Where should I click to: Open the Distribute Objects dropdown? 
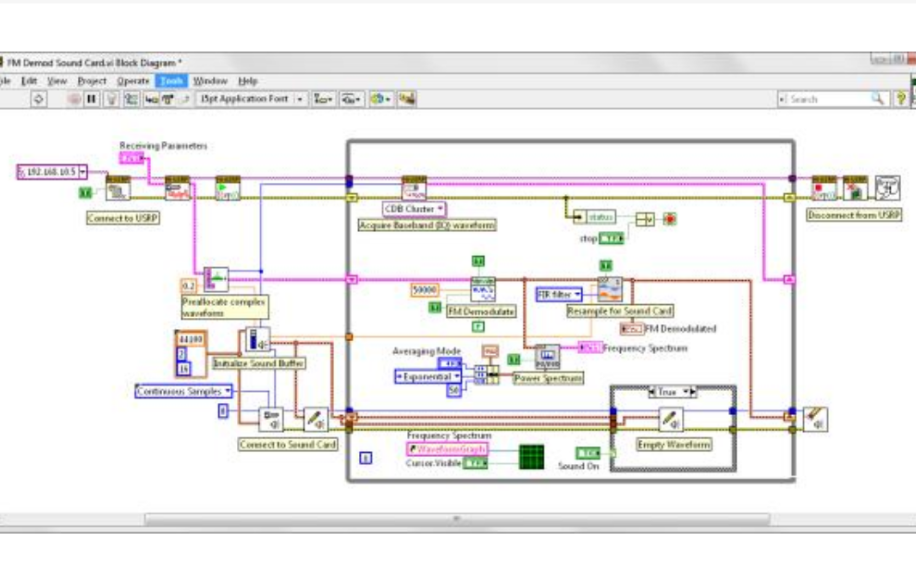[351, 99]
